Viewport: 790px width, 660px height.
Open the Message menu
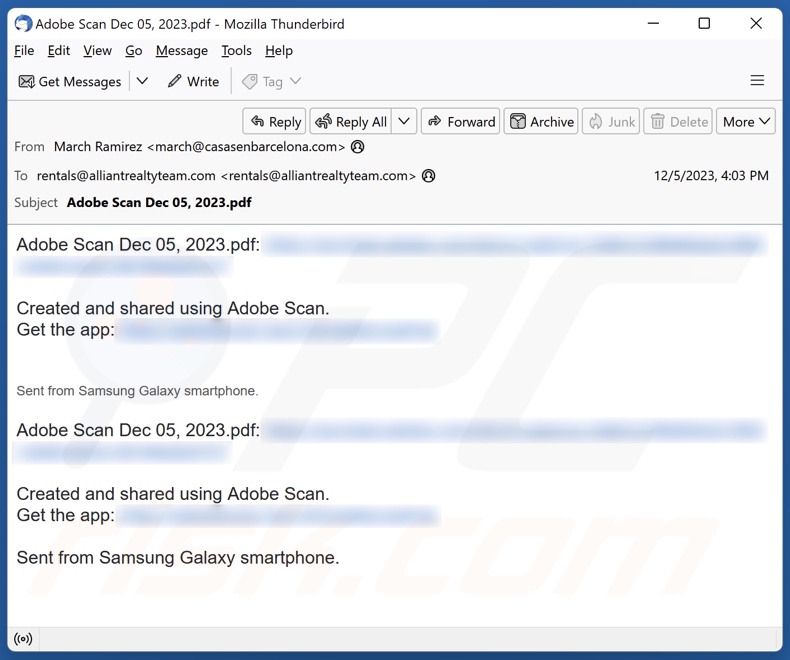click(181, 51)
